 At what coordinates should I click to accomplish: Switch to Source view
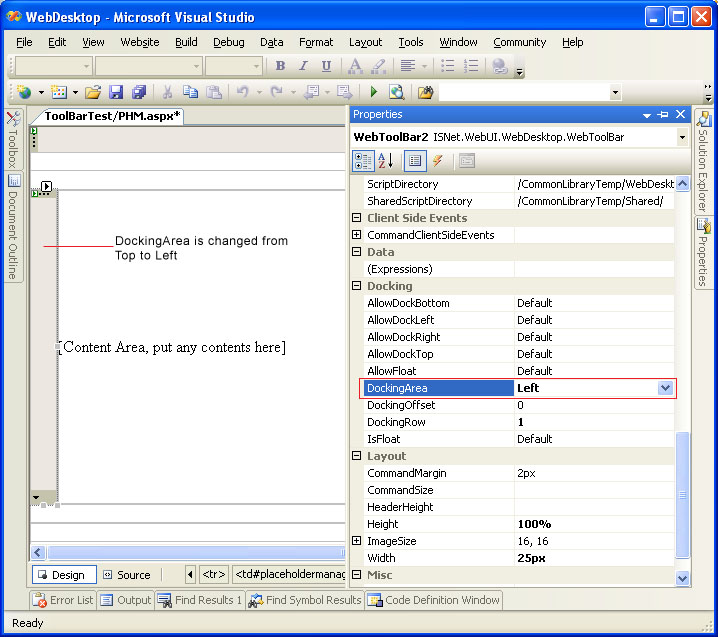125,575
